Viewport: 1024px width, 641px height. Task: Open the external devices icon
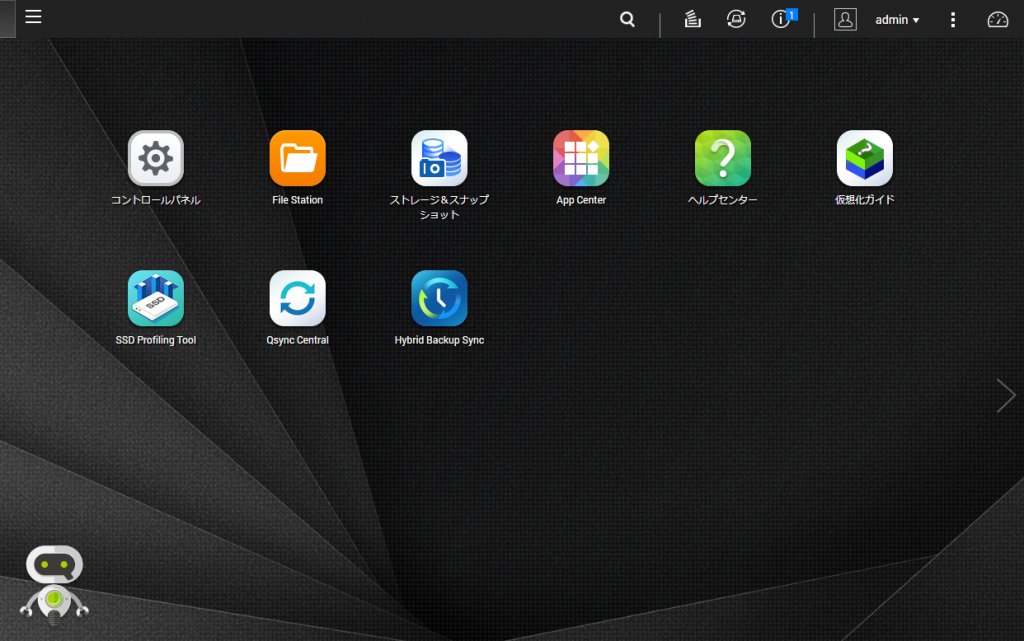click(736, 19)
